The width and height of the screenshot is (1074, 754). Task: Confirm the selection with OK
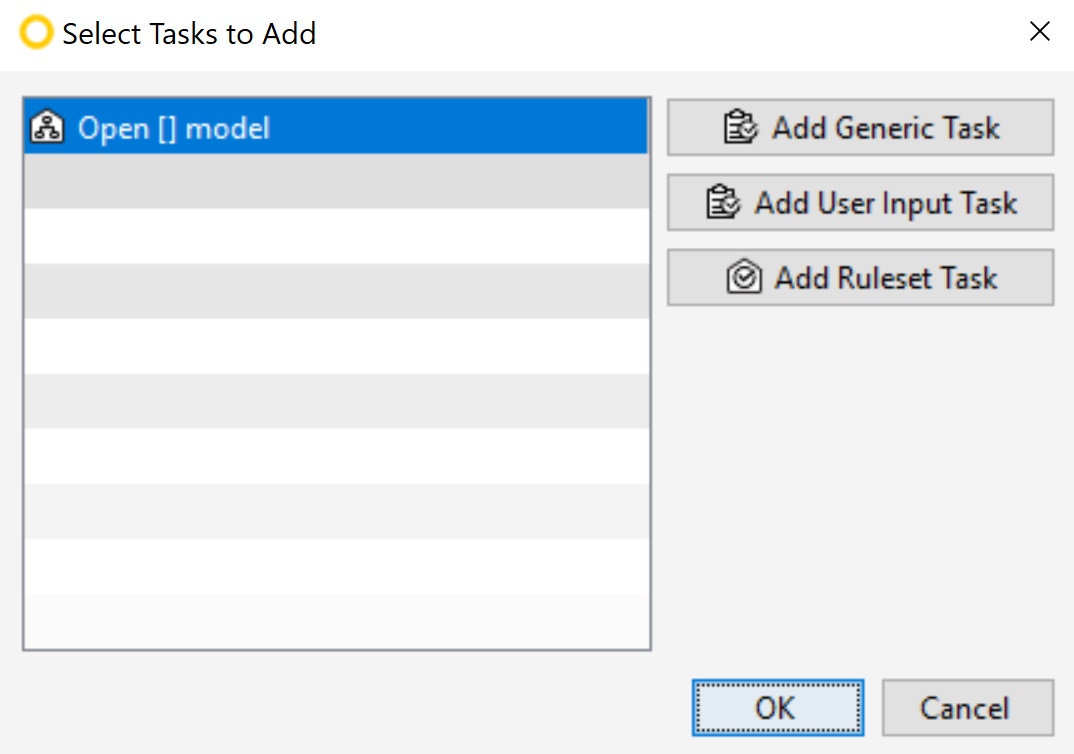pyautogui.click(x=777, y=707)
